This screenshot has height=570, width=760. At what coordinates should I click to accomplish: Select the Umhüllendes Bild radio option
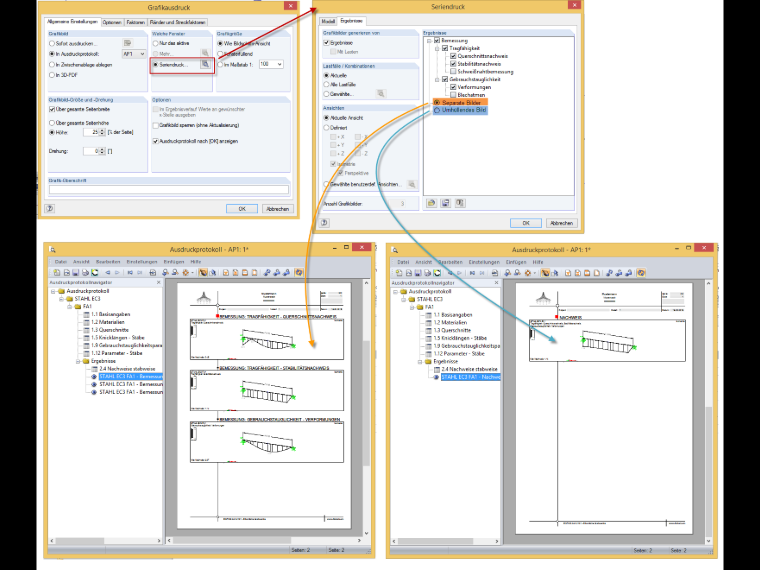click(x=437, y=110)
